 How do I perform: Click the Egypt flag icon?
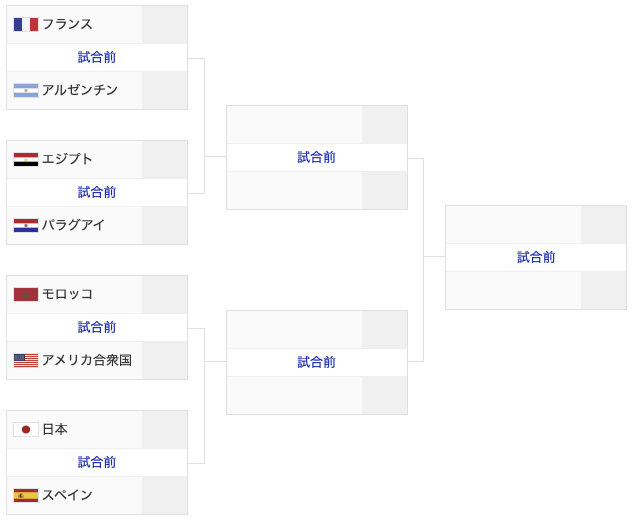click(x=26, y=159)
